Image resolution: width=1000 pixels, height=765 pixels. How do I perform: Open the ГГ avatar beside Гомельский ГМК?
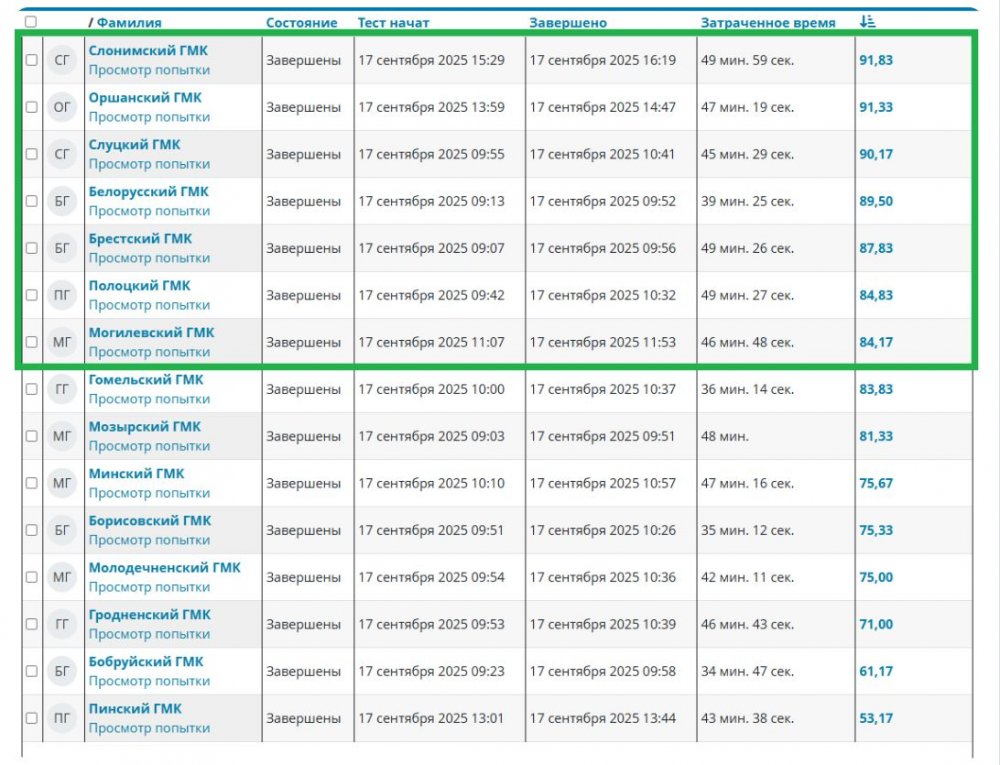click(x=62, y=389)
